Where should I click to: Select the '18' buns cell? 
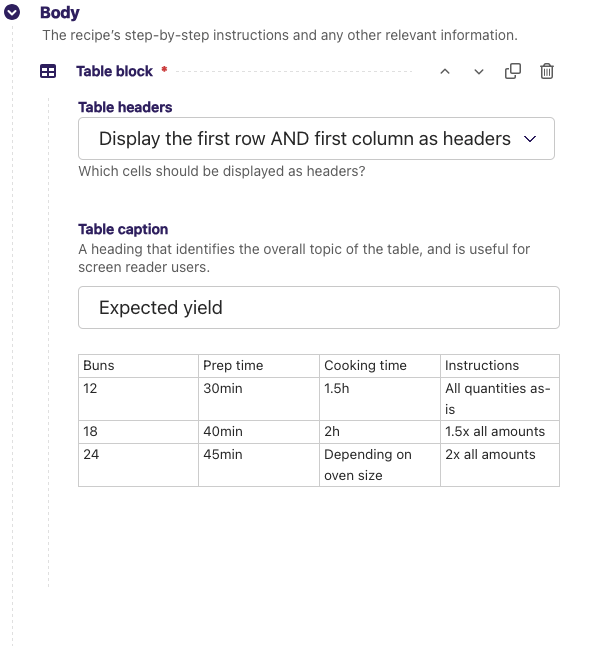pyautogui.click(x=138, y=432)
